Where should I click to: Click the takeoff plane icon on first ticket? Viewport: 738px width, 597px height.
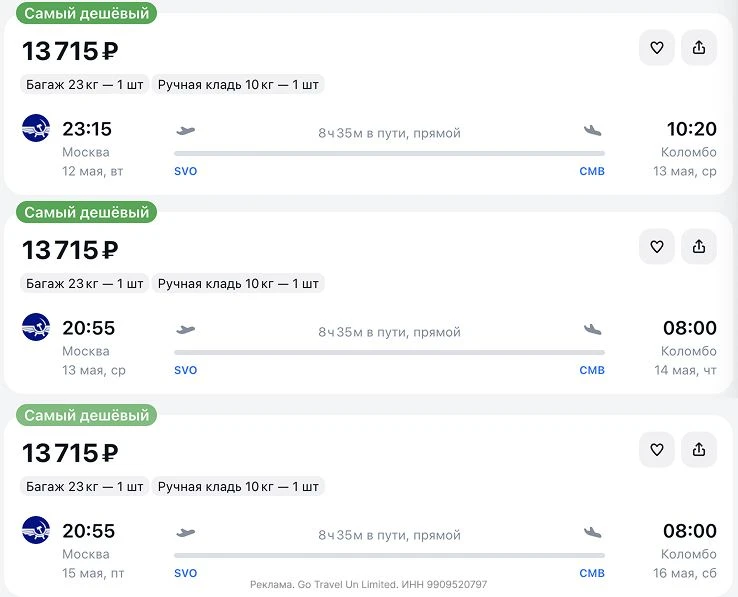click(185, 130)
